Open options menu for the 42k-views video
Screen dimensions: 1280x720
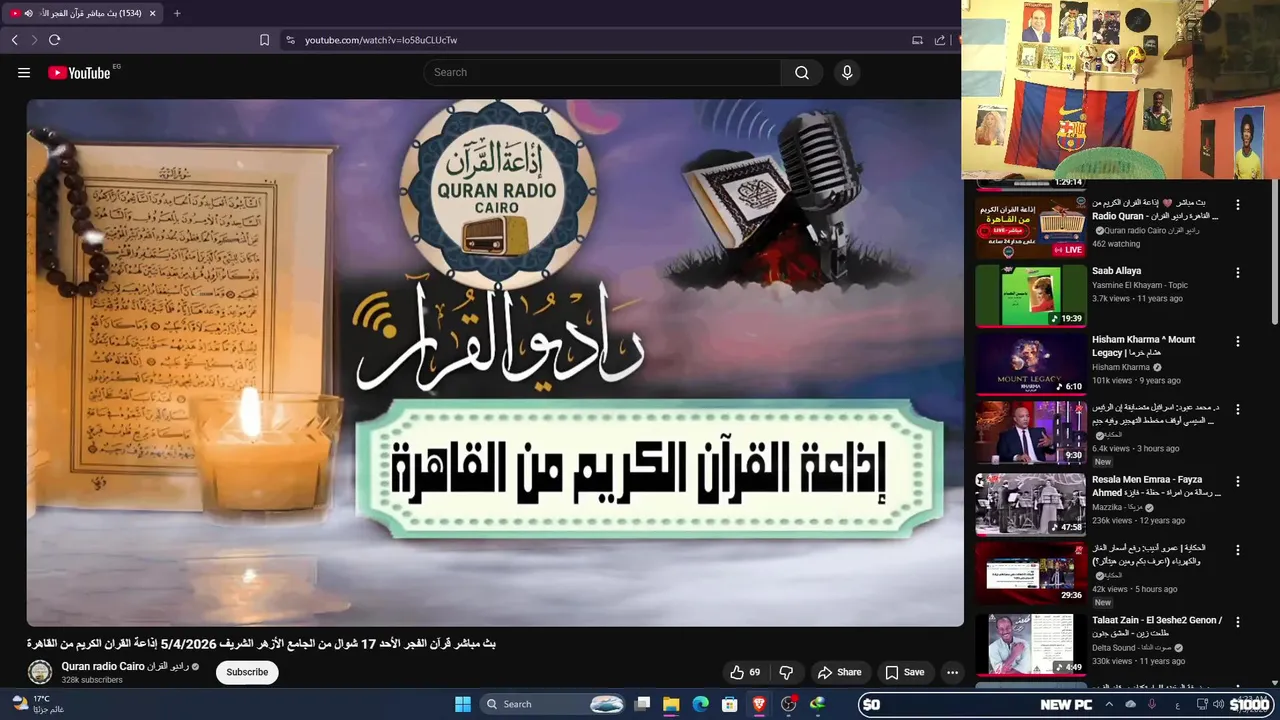pyautogui.click(x=1238, y=550)
